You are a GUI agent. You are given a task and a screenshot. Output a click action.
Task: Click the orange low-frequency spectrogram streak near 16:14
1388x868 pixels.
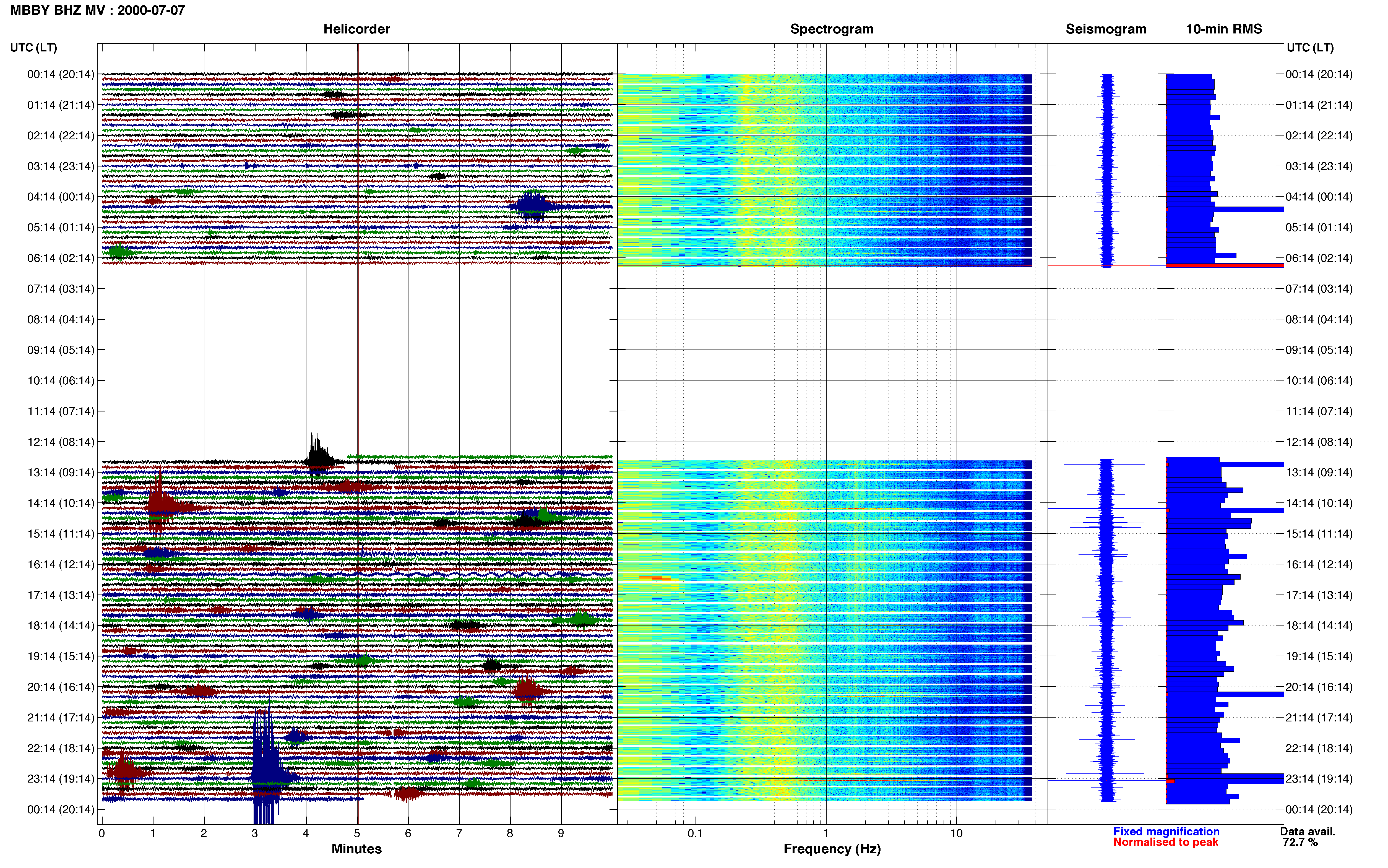[x=655, y=578]
